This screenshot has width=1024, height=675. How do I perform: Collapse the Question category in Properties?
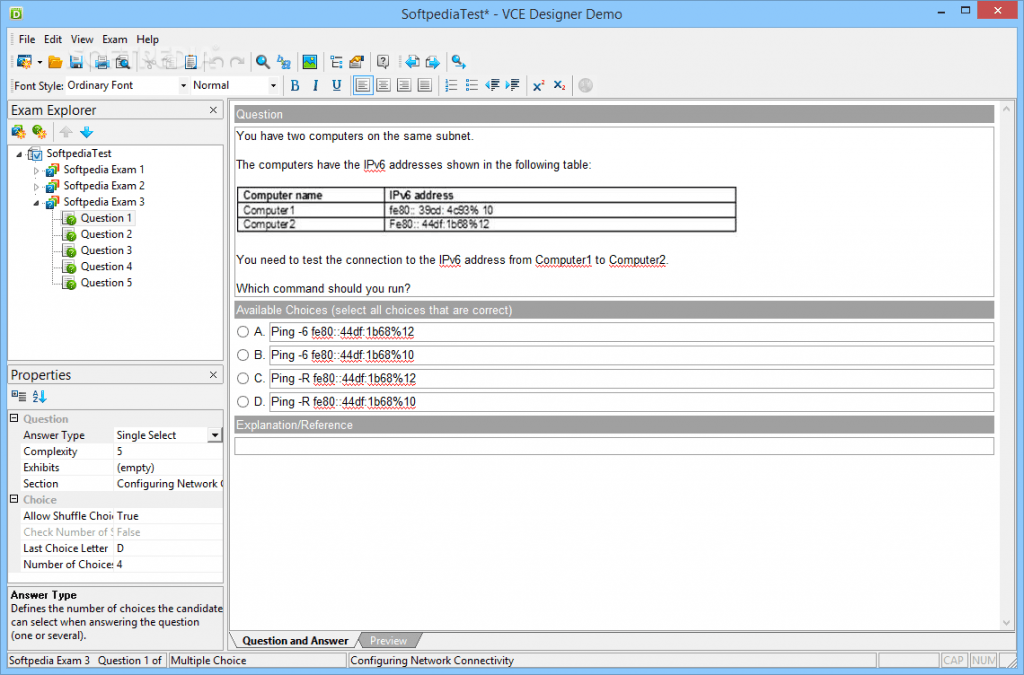tap(13, 418)
